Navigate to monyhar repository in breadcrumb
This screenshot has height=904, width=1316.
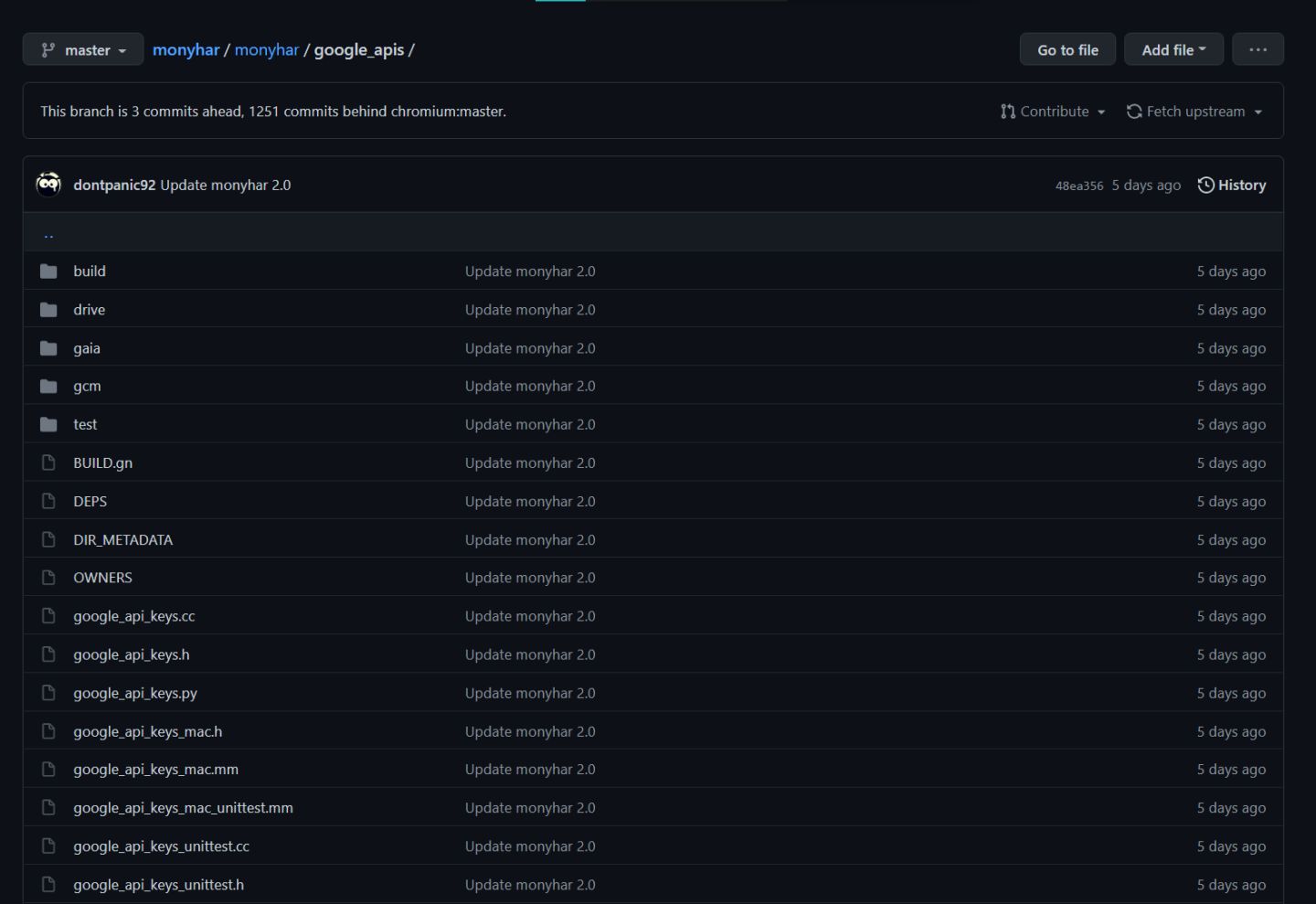[267, 49]
